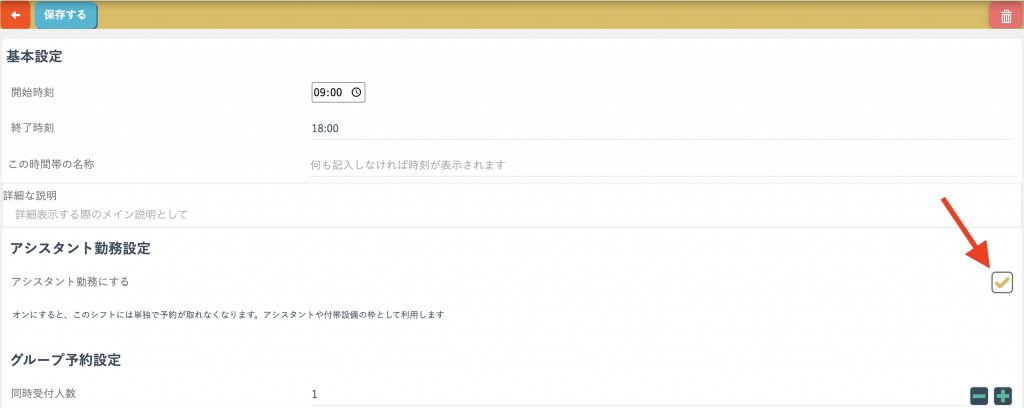Toggle the アシスタント勤務にする checkbox
1024x408 pixels.
point(1001,282)
